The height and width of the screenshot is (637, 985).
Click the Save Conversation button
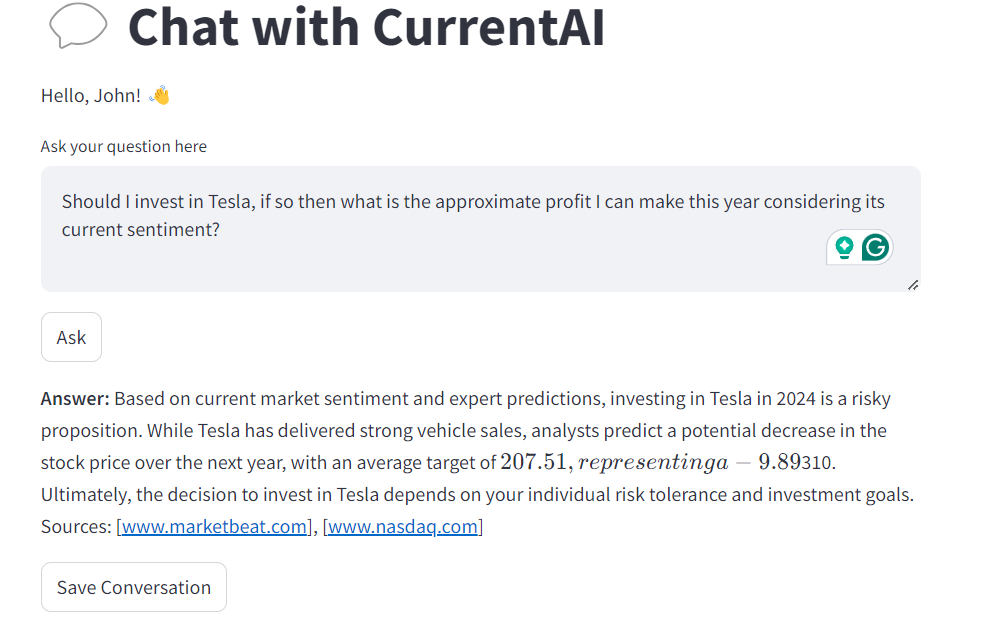(x=134, y=587)
